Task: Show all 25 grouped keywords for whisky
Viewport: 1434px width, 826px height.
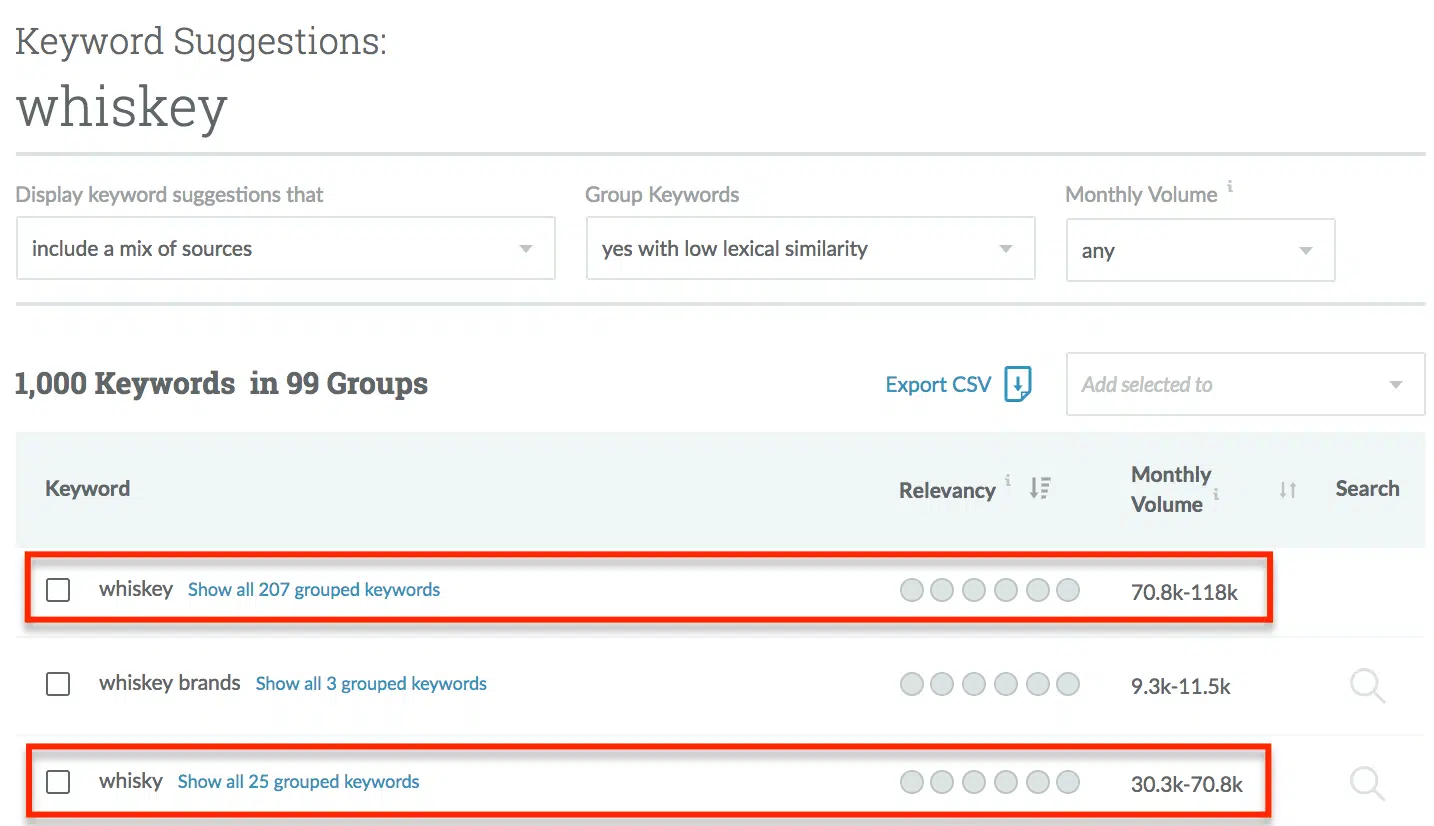Action: (x=298, y=782)
